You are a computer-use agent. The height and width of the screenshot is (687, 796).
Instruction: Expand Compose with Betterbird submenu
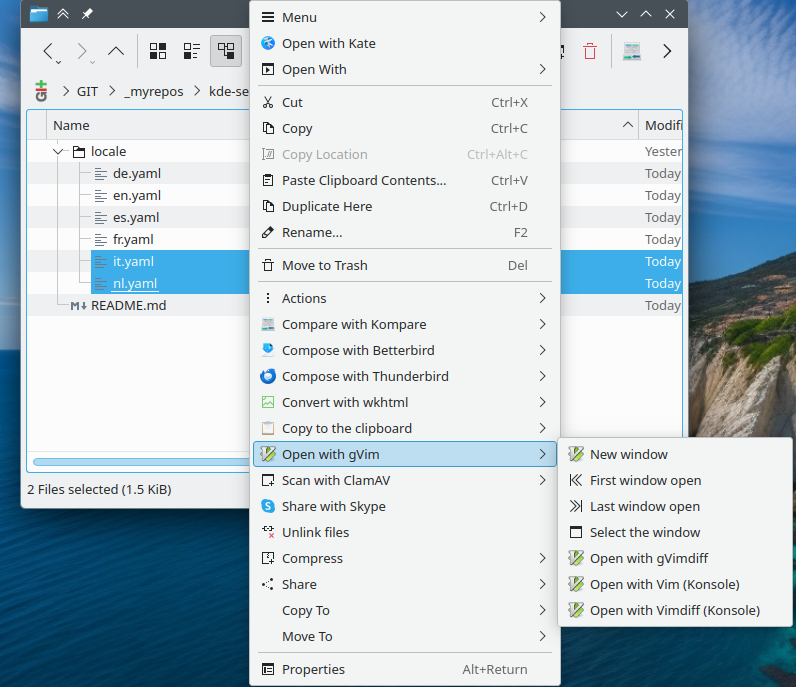pos(405,350)
